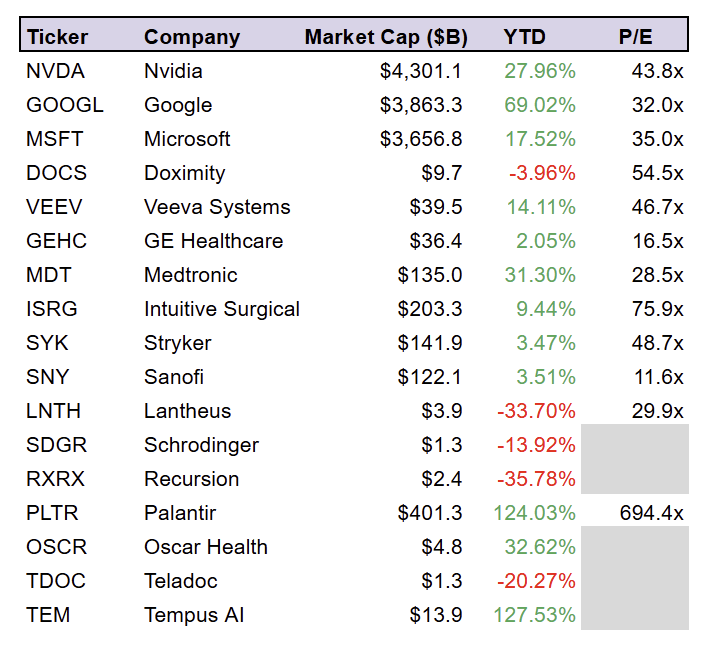Screen dimensions: 708x648
Task: Select Google company name cell
Action: point(178,105)
